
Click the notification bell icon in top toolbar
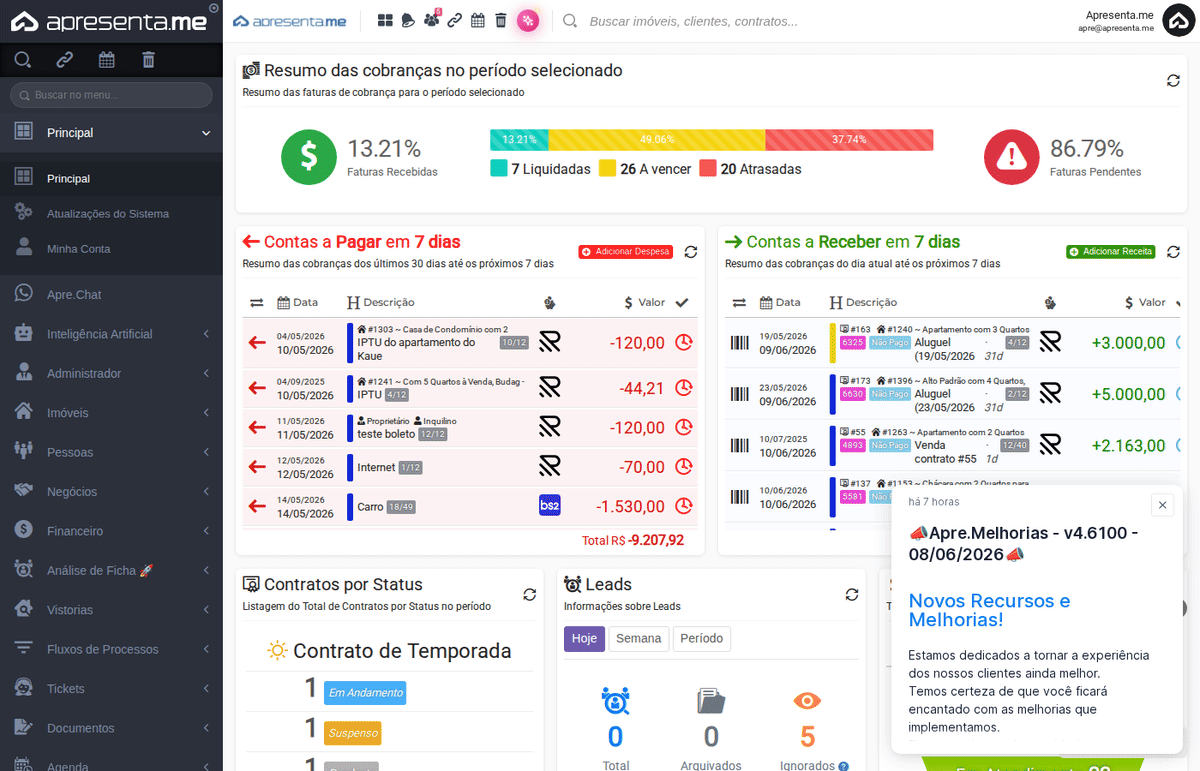pyautogui.click(x=408, y=20)
